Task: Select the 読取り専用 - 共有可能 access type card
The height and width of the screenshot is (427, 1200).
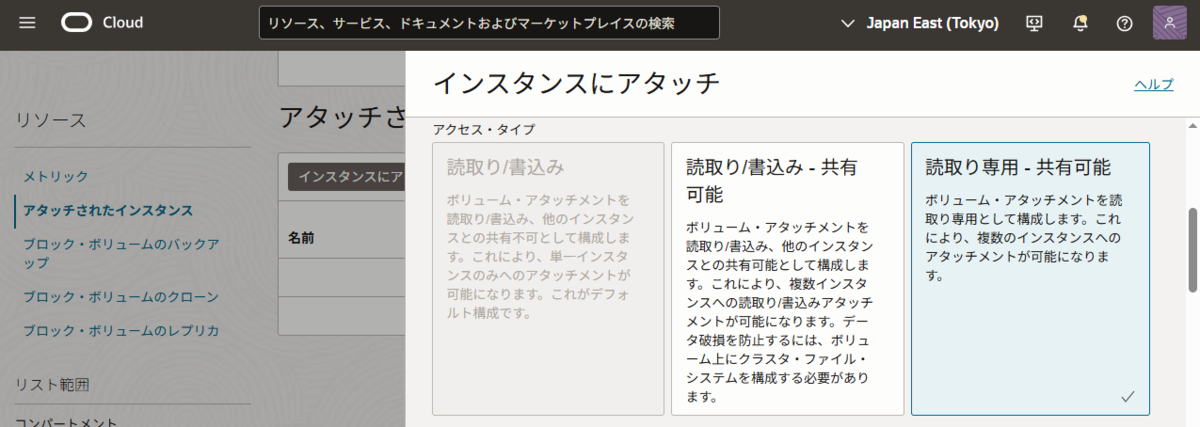Action: pyautogui.click(x=1030, y=278)
